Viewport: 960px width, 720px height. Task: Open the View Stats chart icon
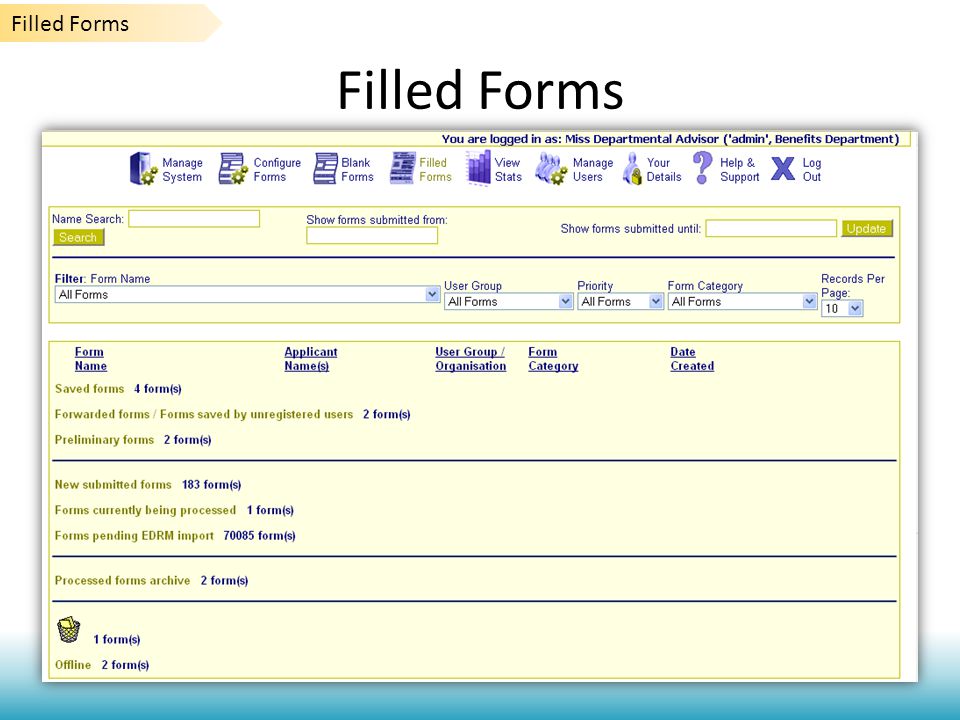coord(478,168)
